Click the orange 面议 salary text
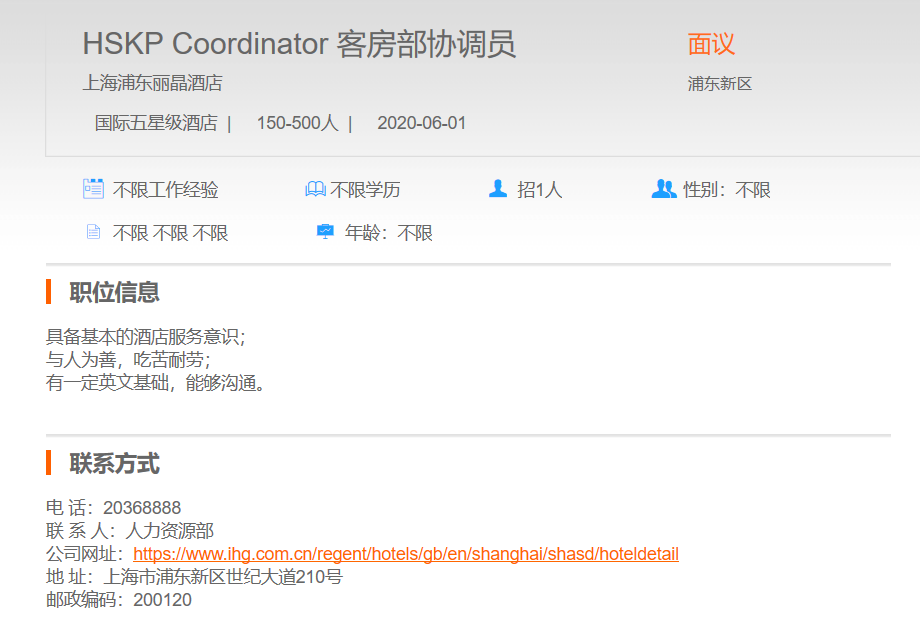 711,44
